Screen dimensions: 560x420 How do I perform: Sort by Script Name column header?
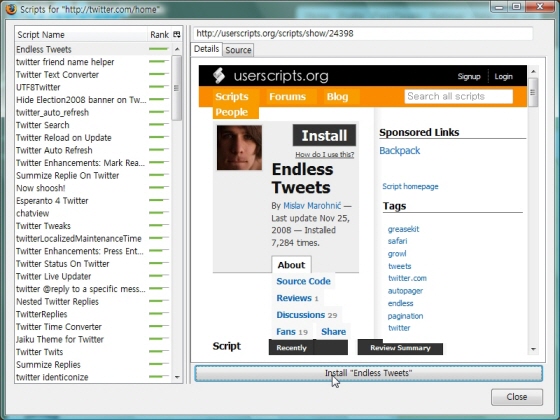click(x=81, y=35)
